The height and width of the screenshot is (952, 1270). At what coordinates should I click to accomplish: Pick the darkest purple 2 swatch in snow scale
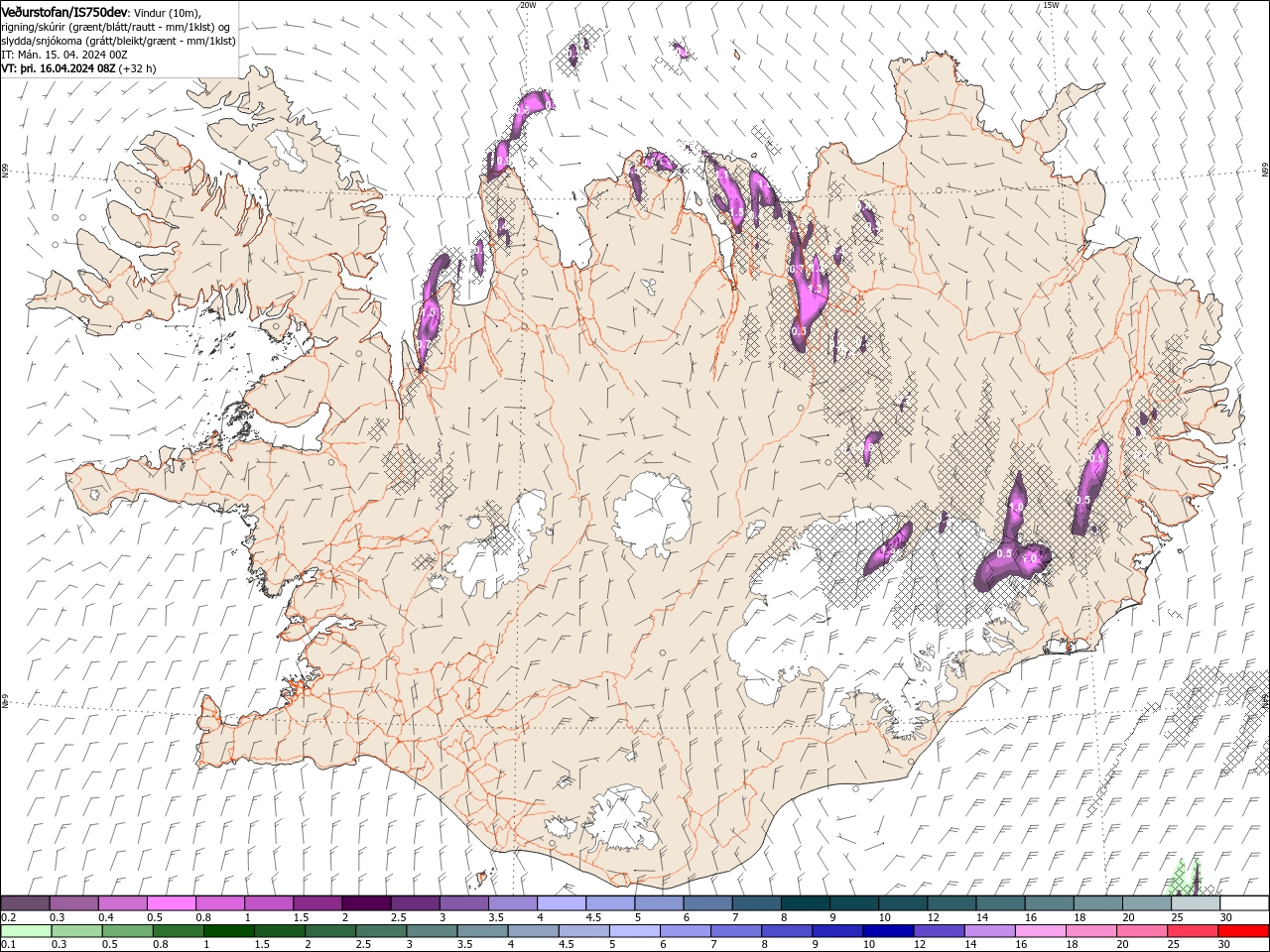(x=366, y=903)
